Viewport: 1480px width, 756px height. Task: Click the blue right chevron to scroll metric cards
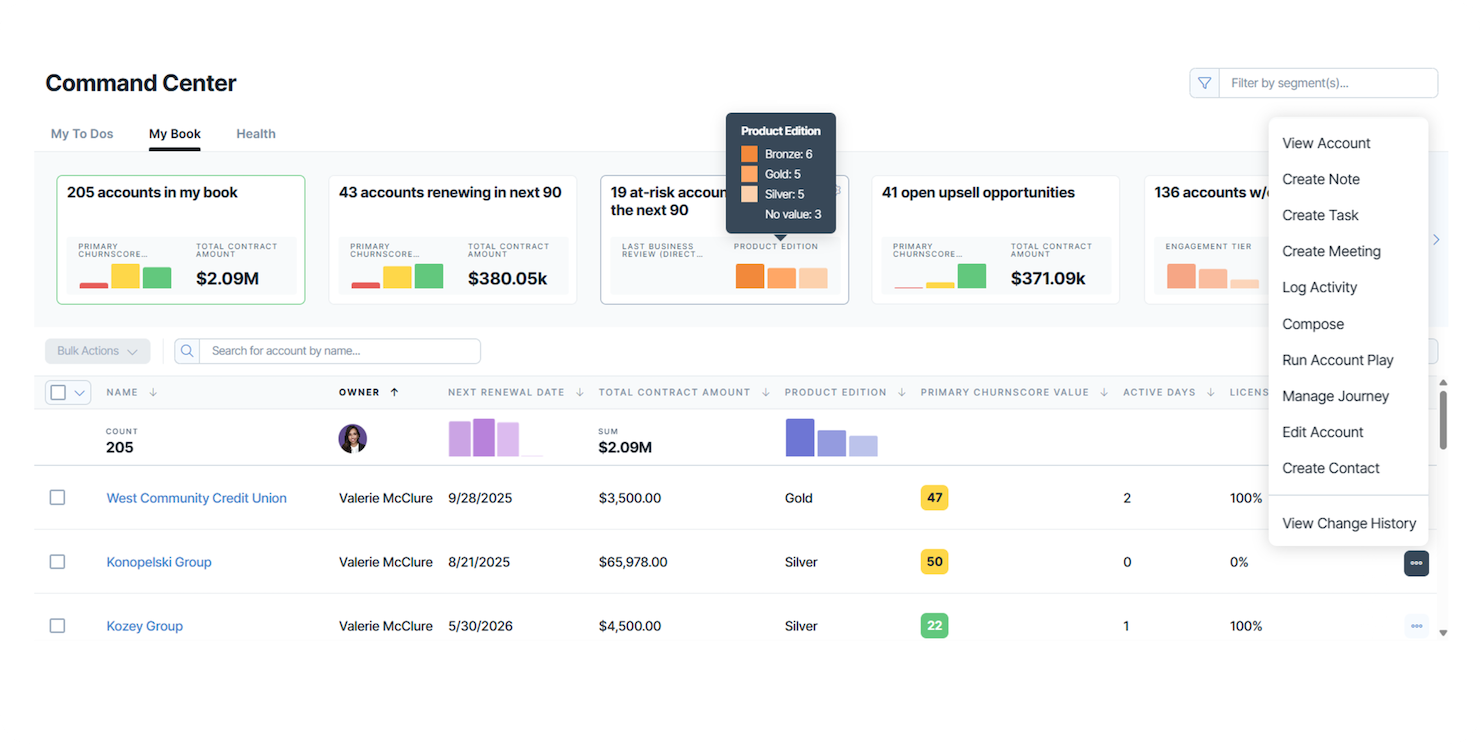coord(1436,240)
